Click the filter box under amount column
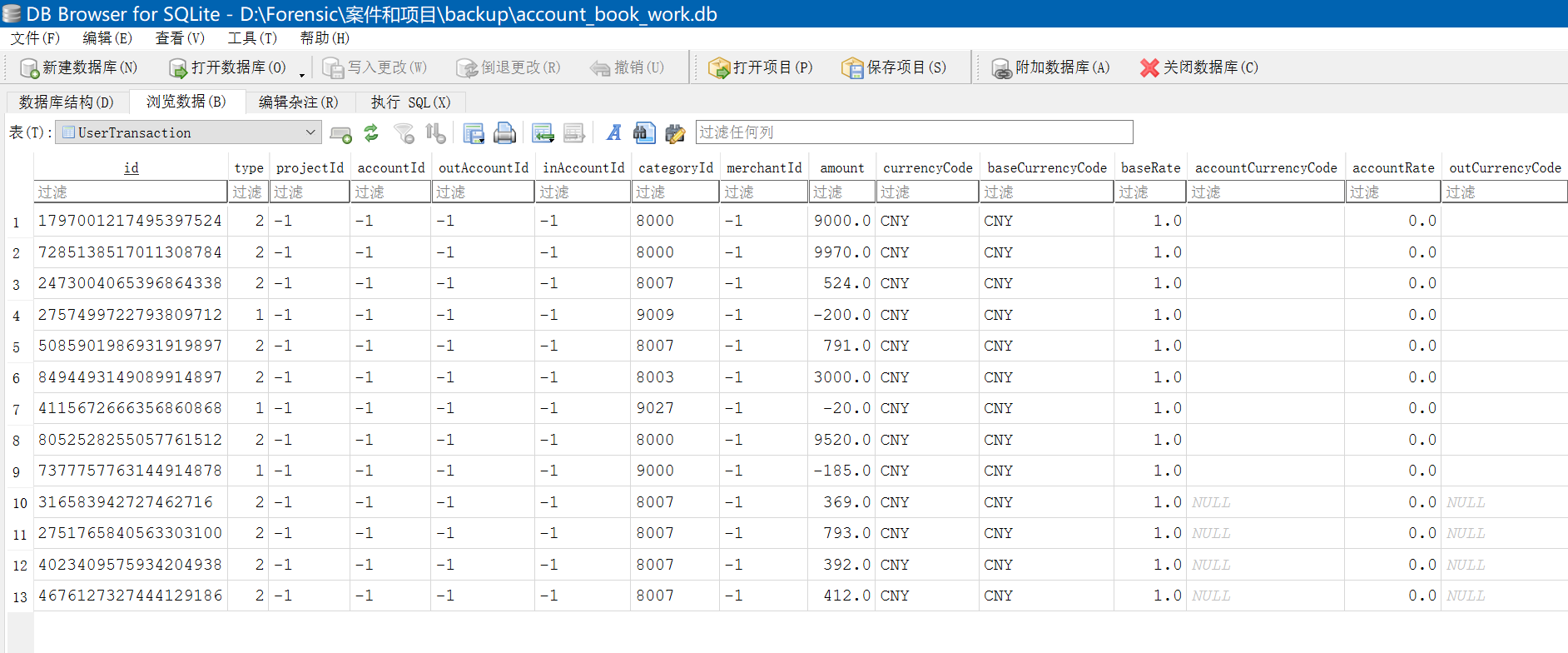This screenshot has width=1568, height=653. pyautogui.click(x=841, y=192)
